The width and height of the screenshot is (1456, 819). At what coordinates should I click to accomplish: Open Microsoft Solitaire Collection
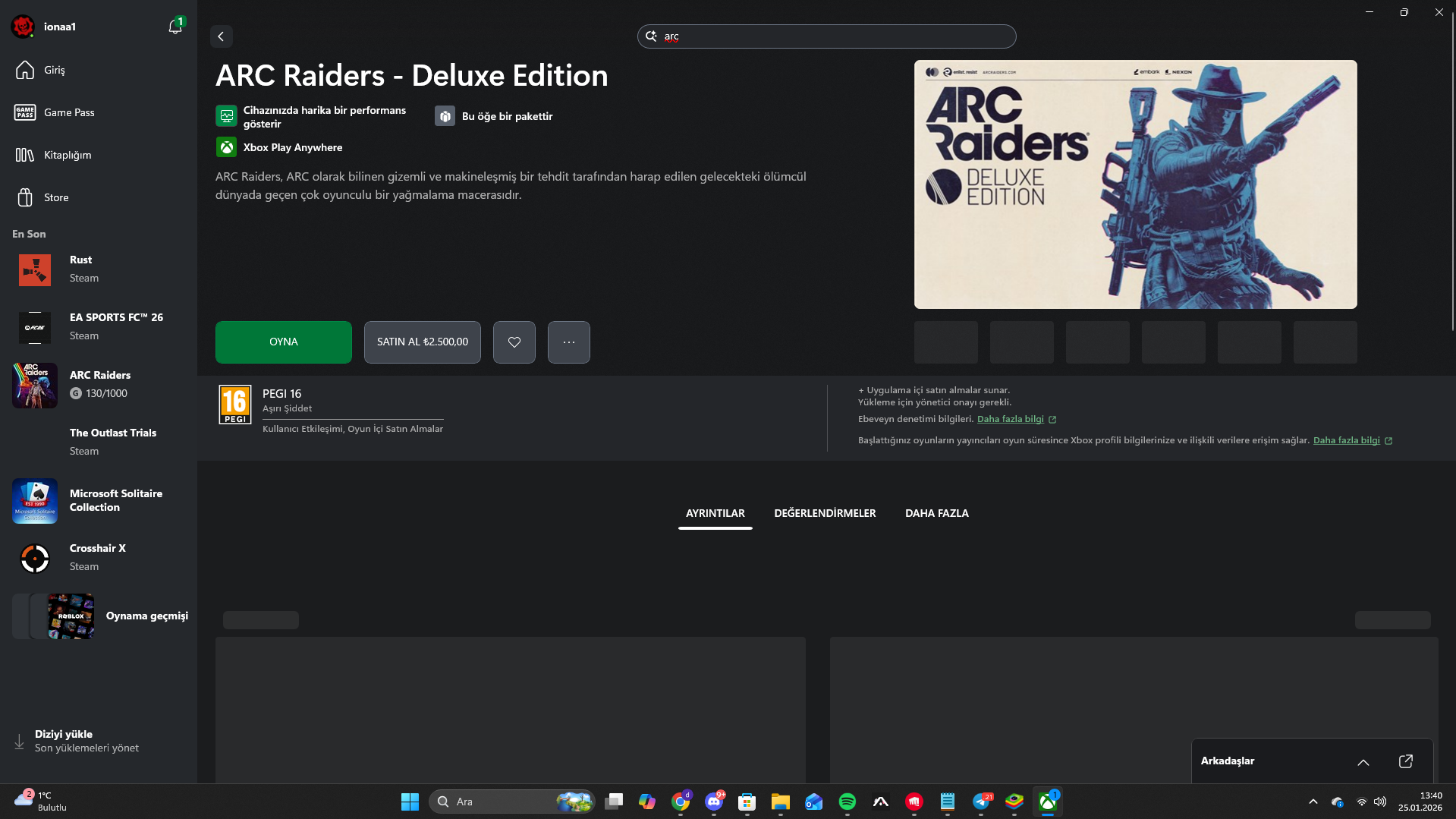99,501
